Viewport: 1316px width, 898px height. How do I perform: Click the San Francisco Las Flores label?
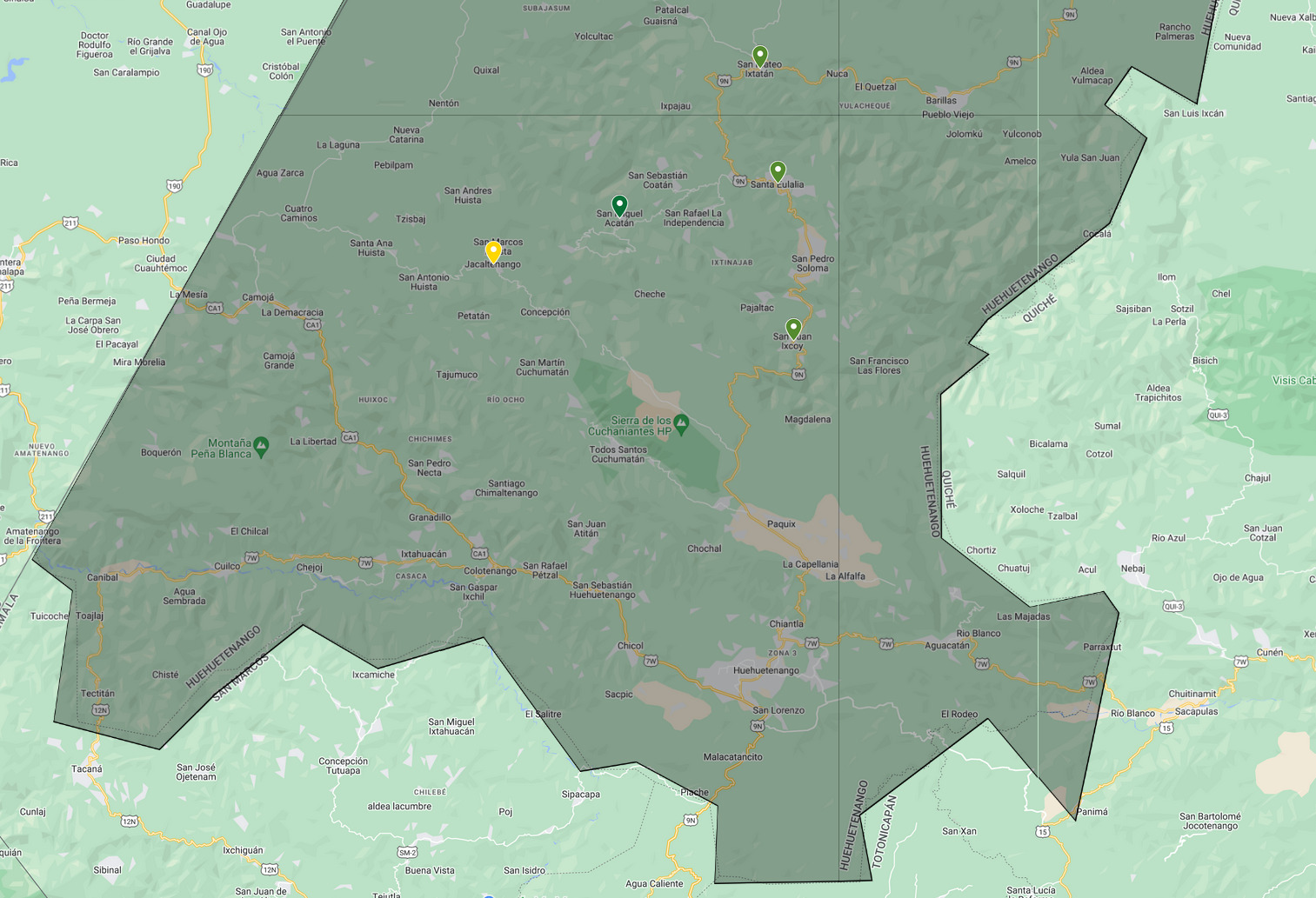(x=879, y=366)
